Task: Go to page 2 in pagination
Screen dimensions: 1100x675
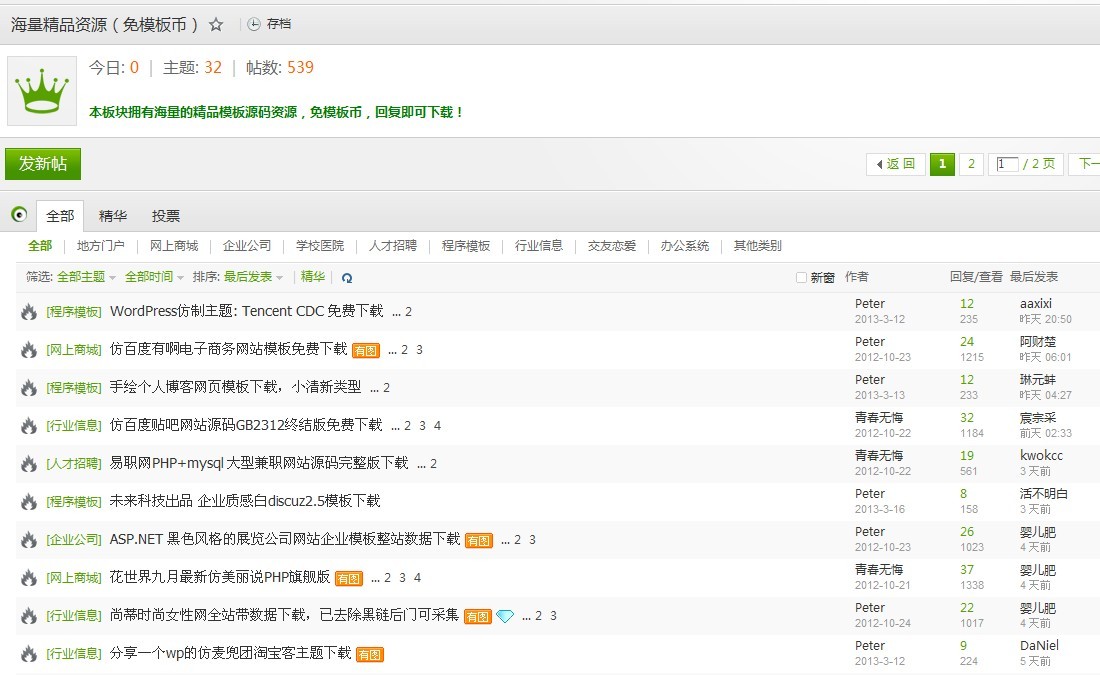Action: (971, 164)
